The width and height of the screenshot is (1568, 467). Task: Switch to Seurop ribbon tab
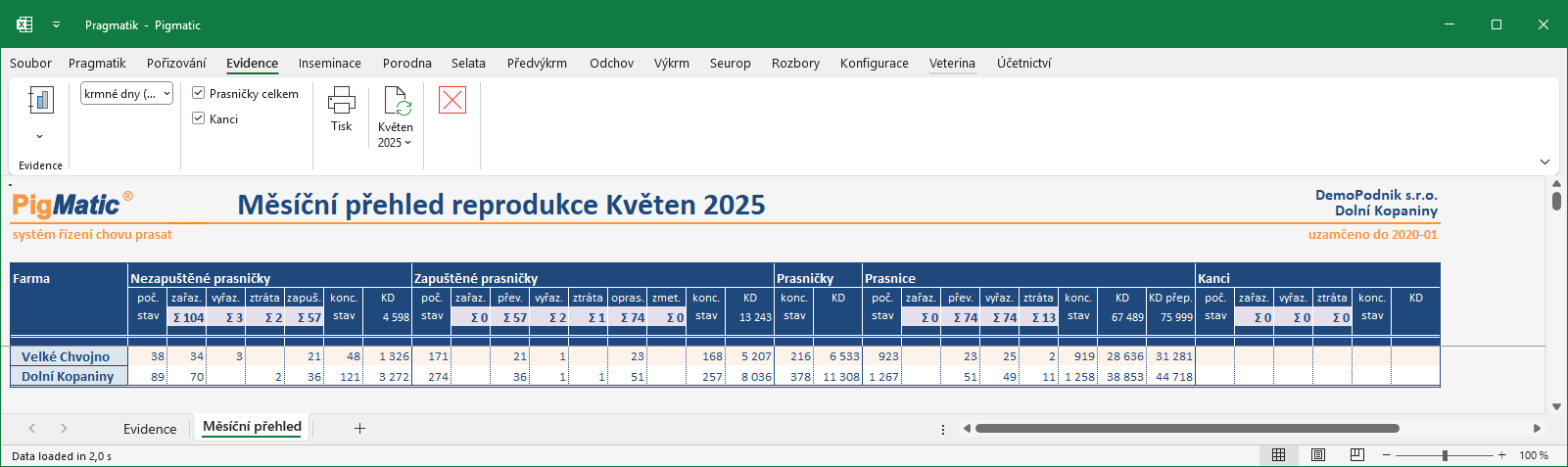point(731,63)
